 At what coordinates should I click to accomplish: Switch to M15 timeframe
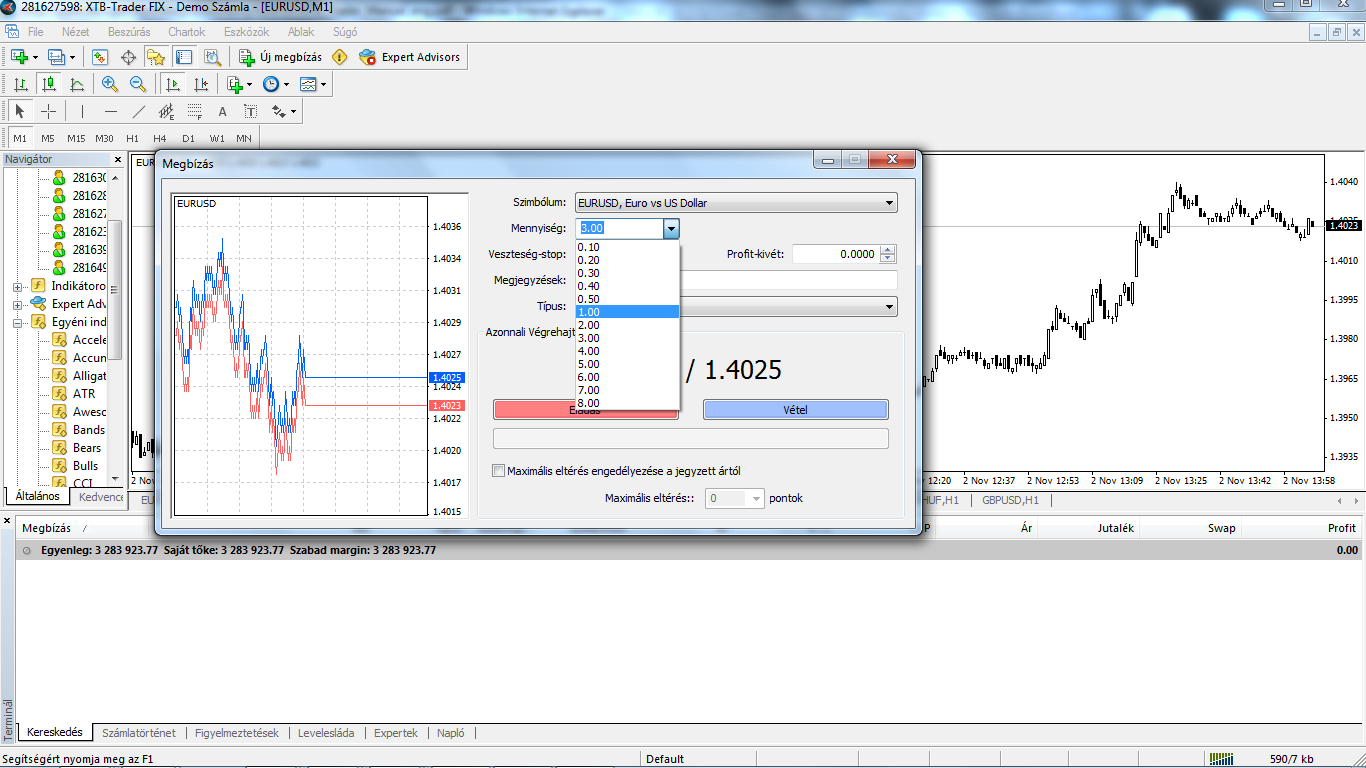point(76,138)
